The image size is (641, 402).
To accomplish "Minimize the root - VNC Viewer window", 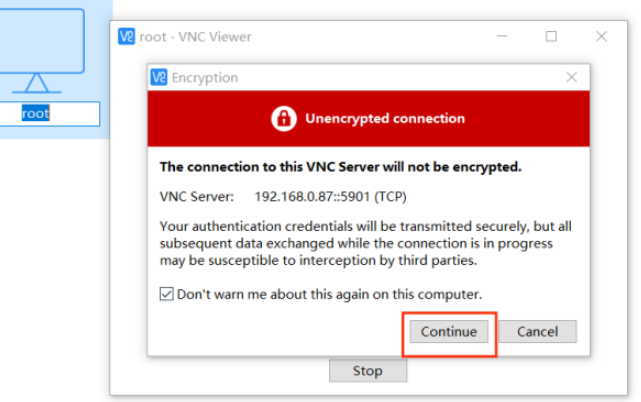I will tap(502, 37).
